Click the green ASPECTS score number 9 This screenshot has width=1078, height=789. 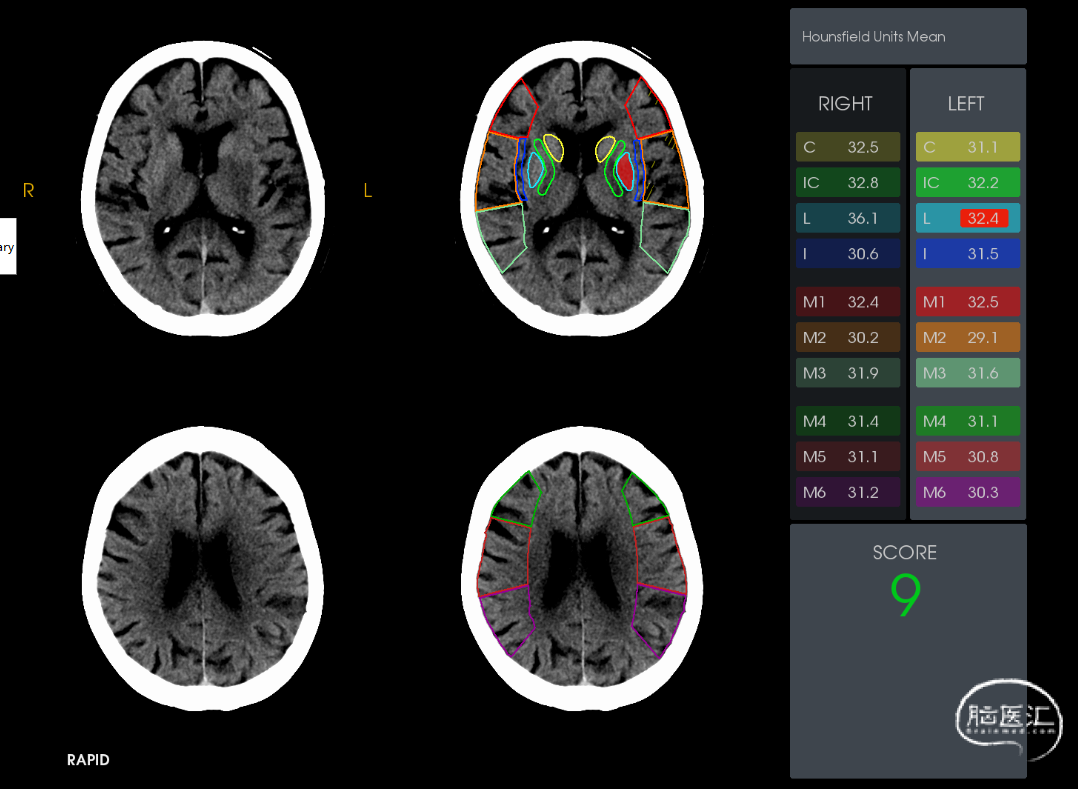pyautogui.click(x=905, y=596)
